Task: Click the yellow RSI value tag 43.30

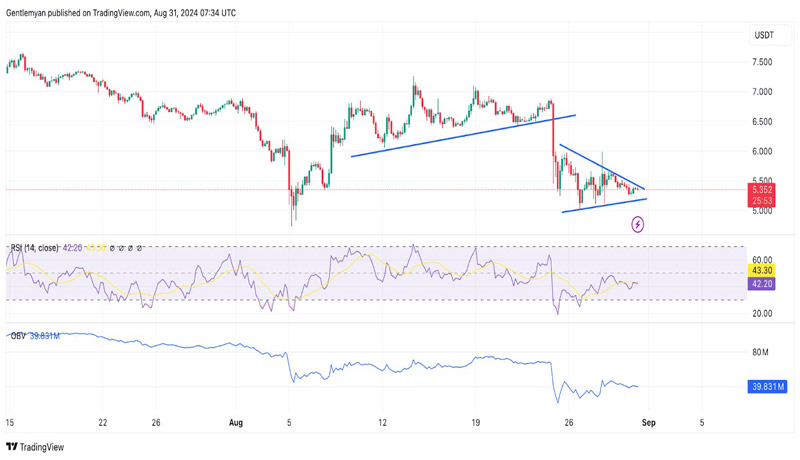Action: click(761, 270)
